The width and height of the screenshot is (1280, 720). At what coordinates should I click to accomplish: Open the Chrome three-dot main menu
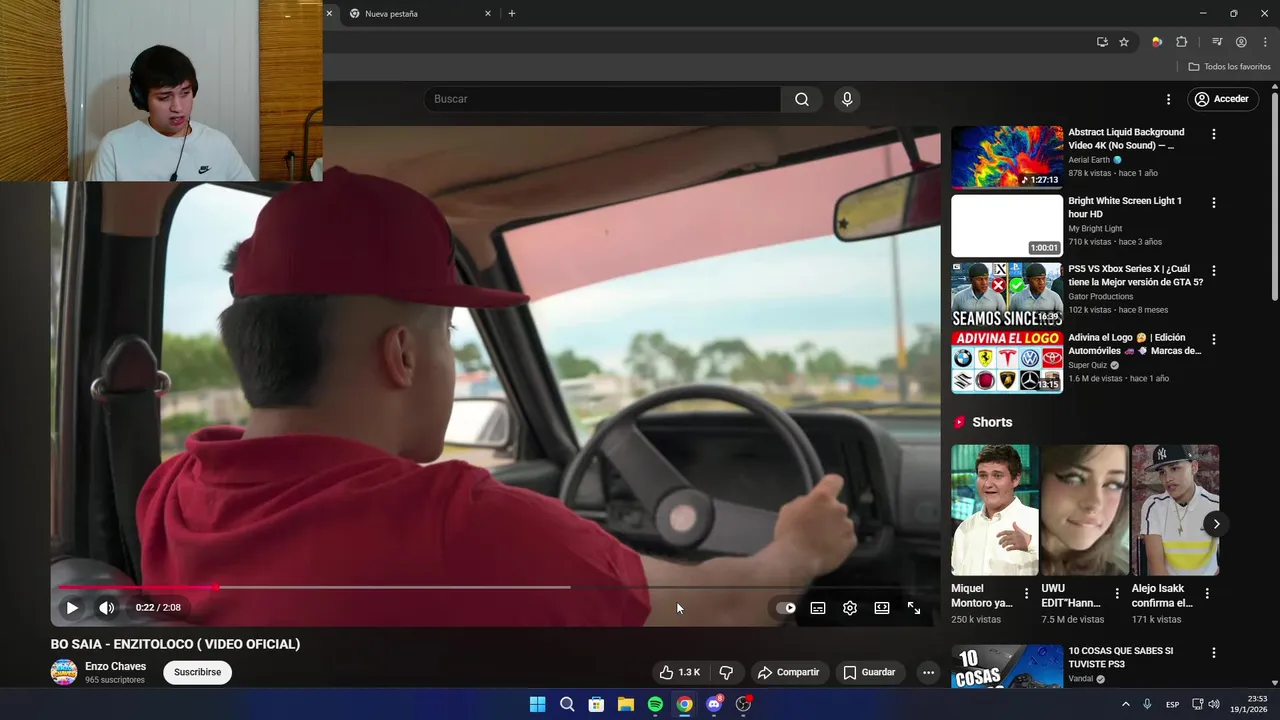[x=1265, y=42]
